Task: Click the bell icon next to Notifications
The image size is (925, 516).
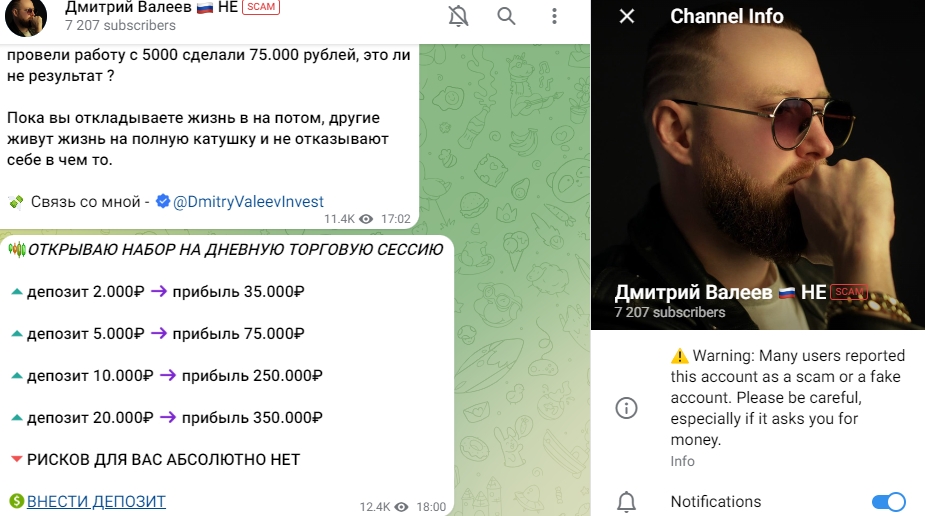Action: (626, 502)
